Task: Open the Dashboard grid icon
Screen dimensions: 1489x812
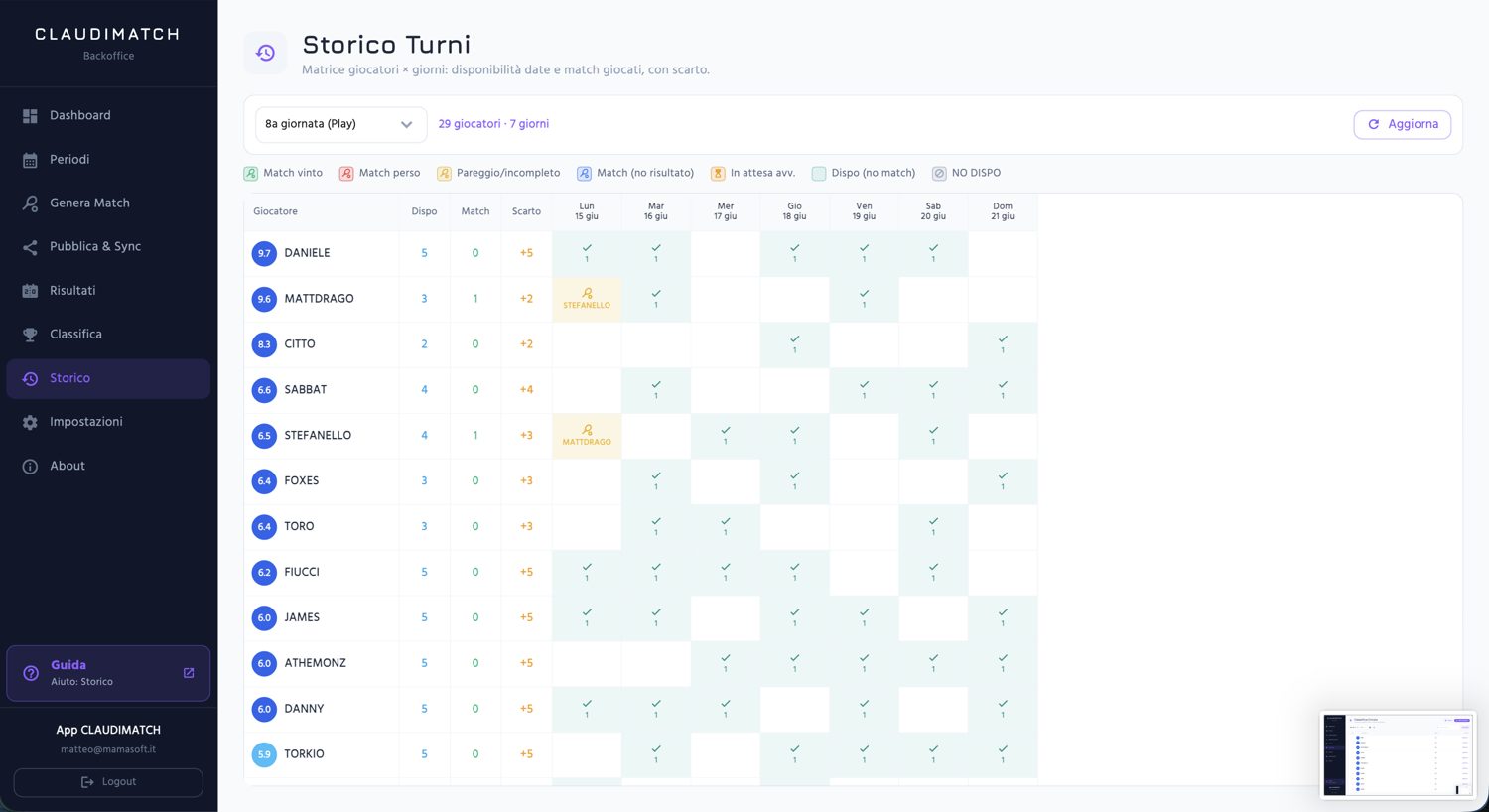Action: (30, 116)
